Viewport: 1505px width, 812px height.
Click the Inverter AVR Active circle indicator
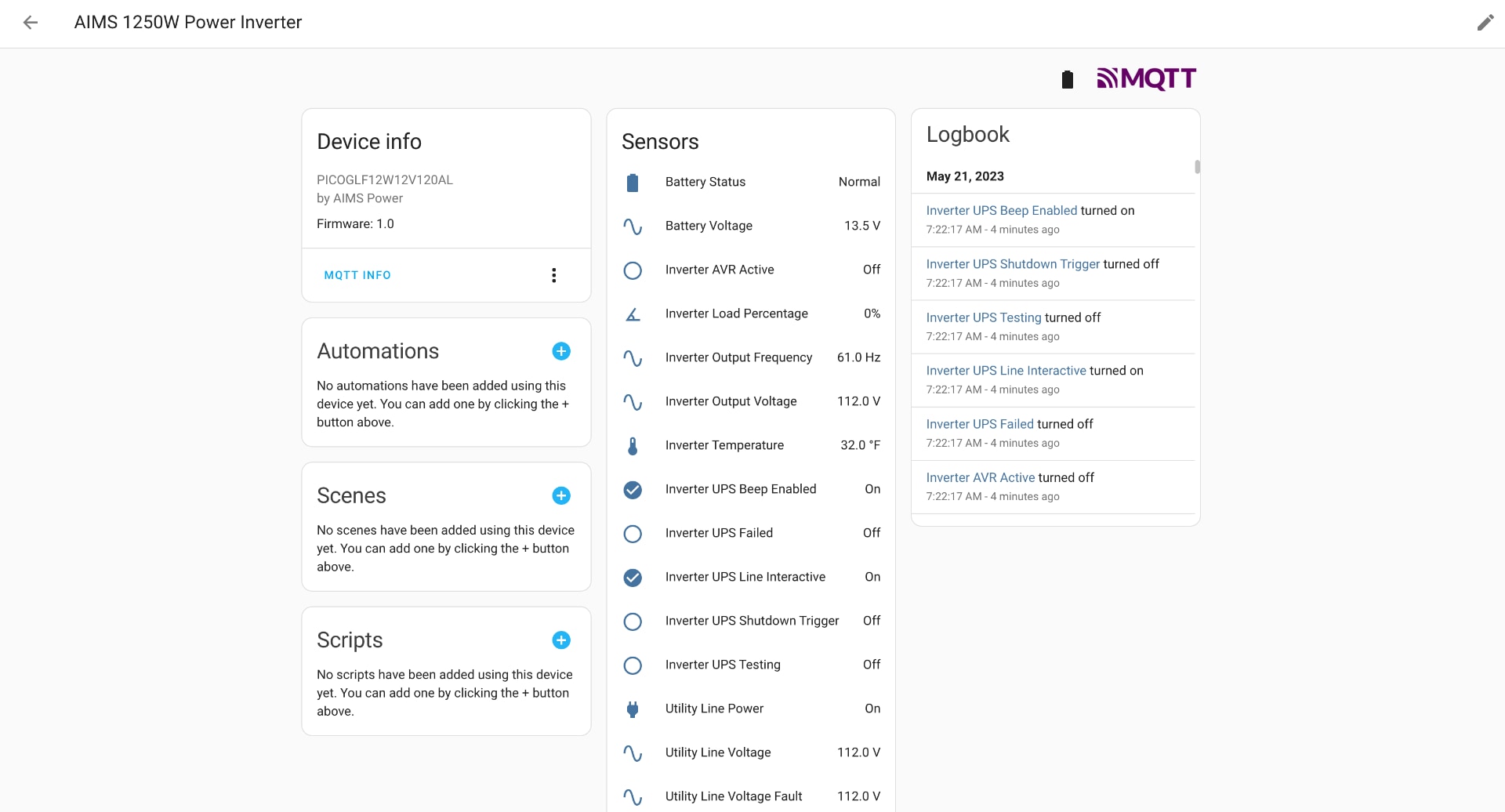click(633, 270)
